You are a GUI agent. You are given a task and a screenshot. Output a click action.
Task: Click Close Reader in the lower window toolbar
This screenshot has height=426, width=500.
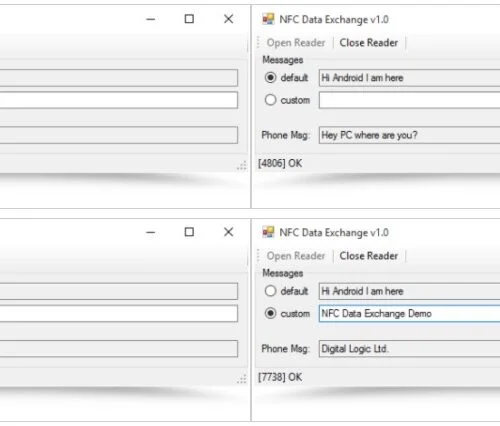[369, 256]
